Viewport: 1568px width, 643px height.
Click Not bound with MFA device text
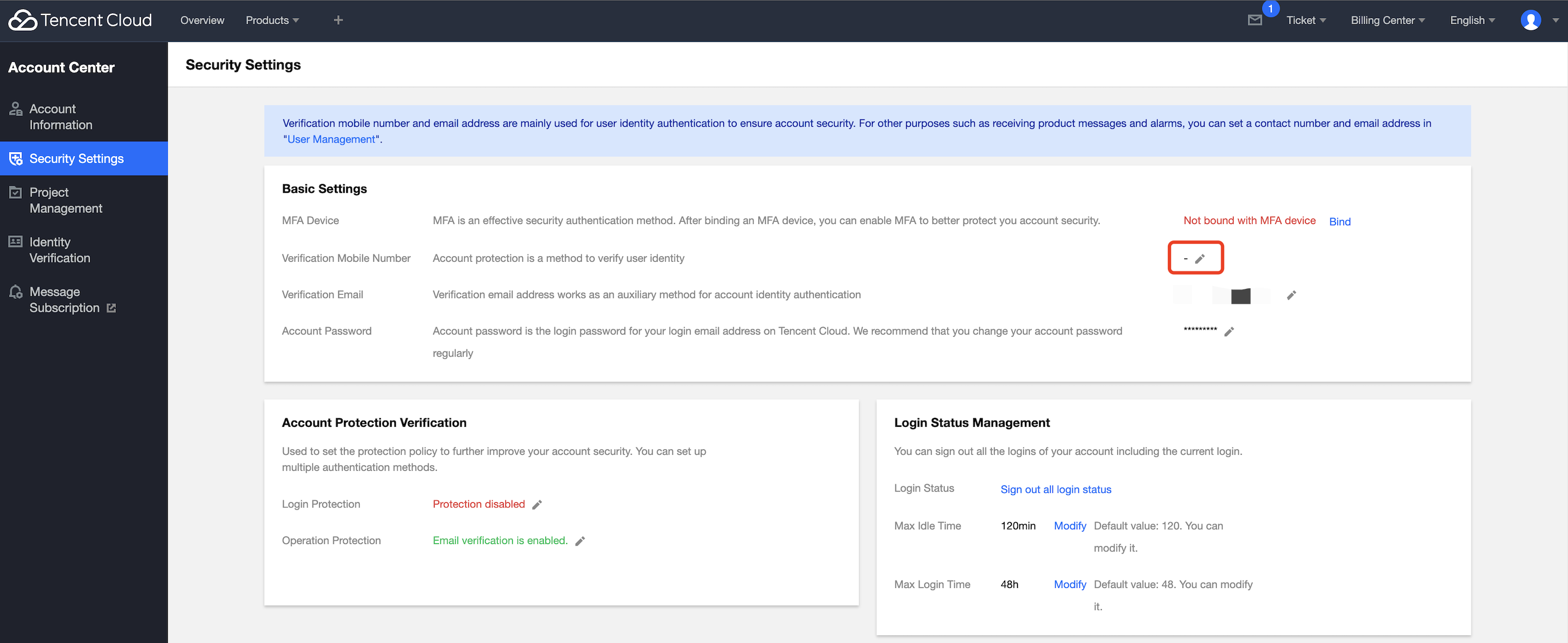[1249, 220]
